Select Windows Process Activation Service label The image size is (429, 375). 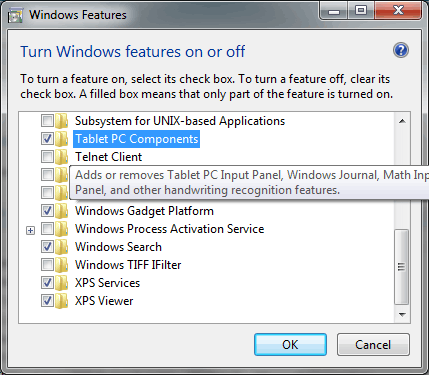170,229
